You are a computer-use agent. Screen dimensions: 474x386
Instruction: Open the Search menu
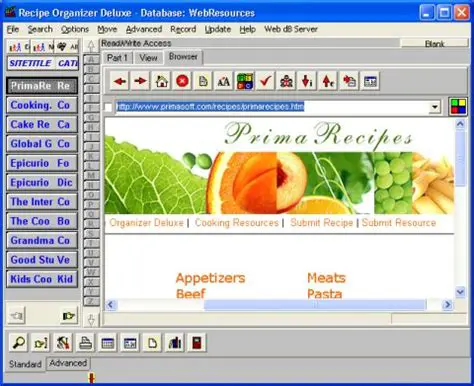click(40, 29)
